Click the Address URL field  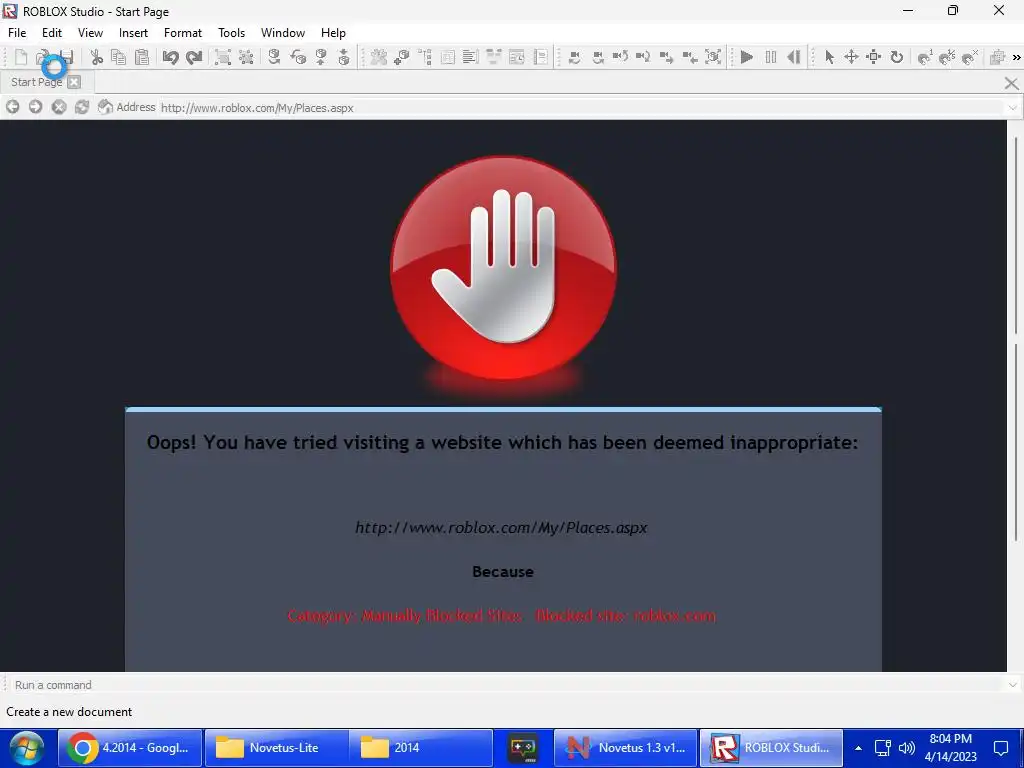(x=581, y=108)
